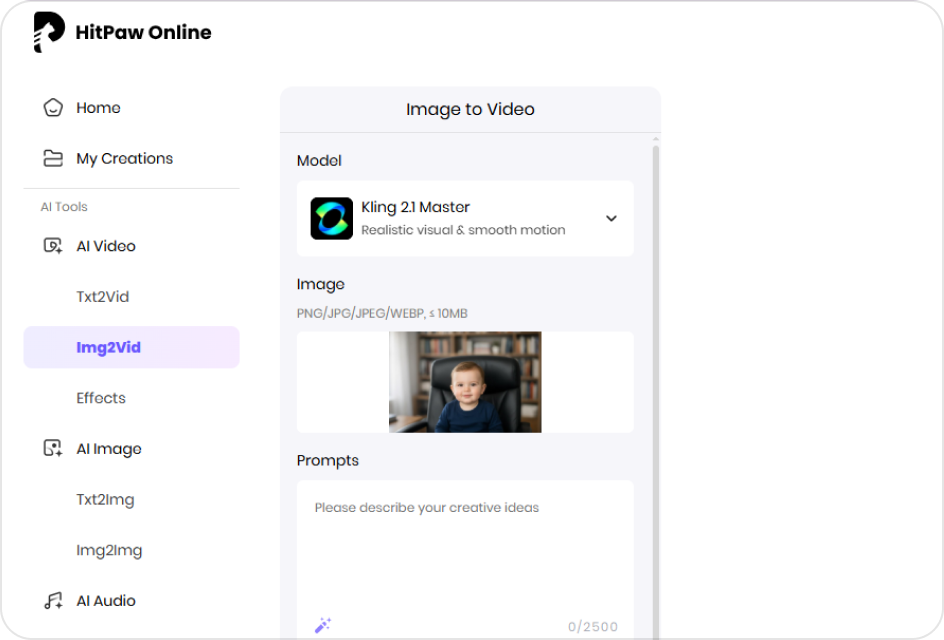Click the Home pentagon icon
The width and height of the screenshot is (944, 640).
pos(53,108)
